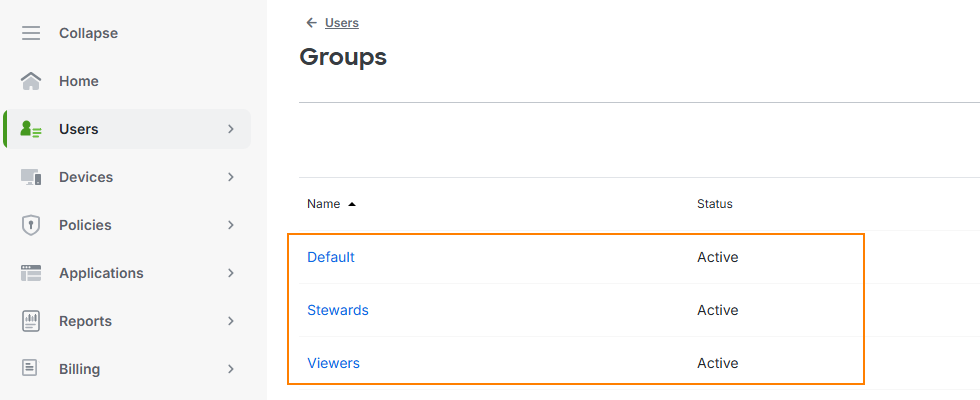Click the Devices monitor icon

point(31,178)
